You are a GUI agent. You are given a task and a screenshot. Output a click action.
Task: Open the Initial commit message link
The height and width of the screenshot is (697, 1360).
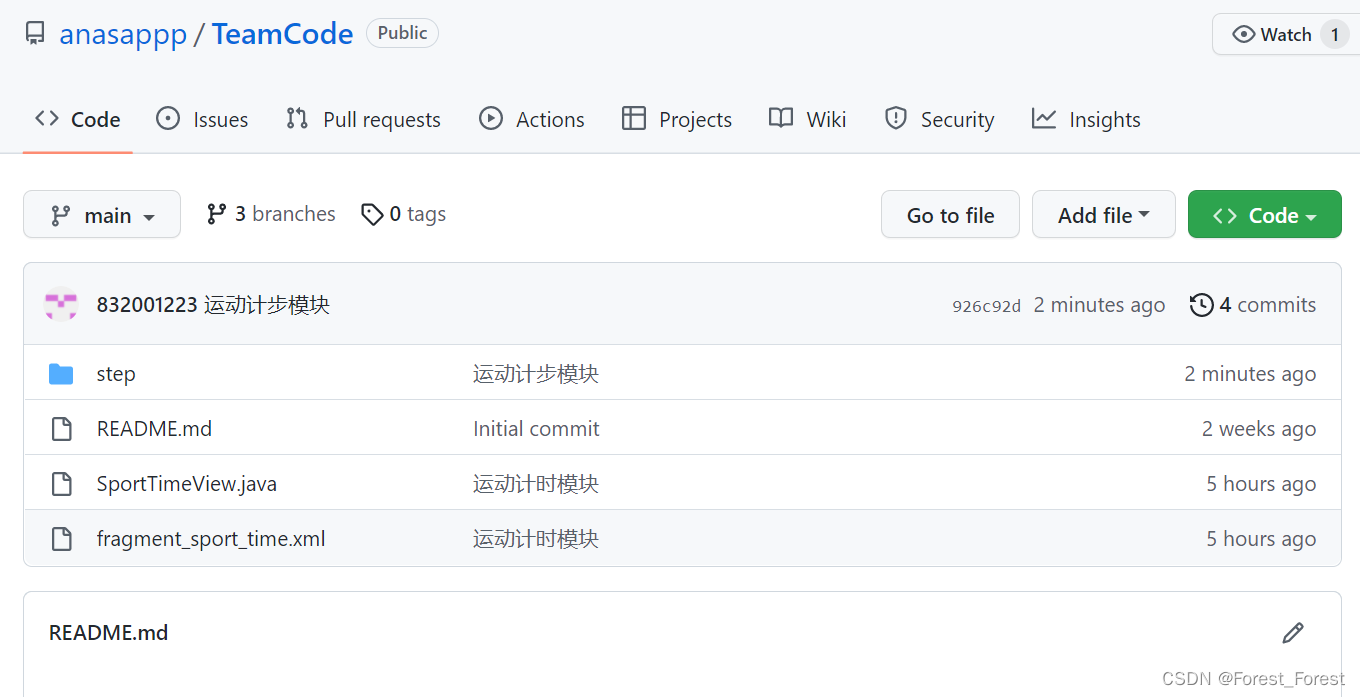pyautogui.click(x=536, y=429)
